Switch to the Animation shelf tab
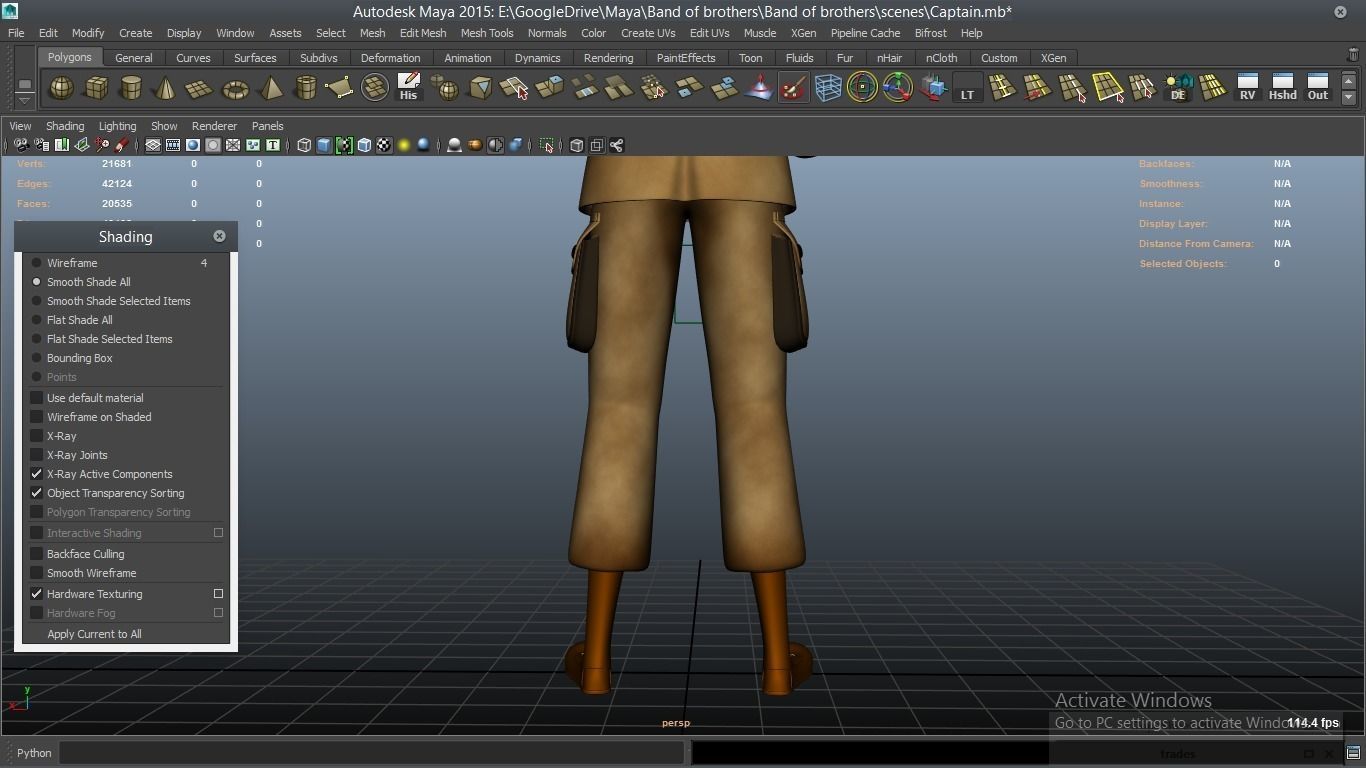The image size is (1366, 768). tap(467, 58)
